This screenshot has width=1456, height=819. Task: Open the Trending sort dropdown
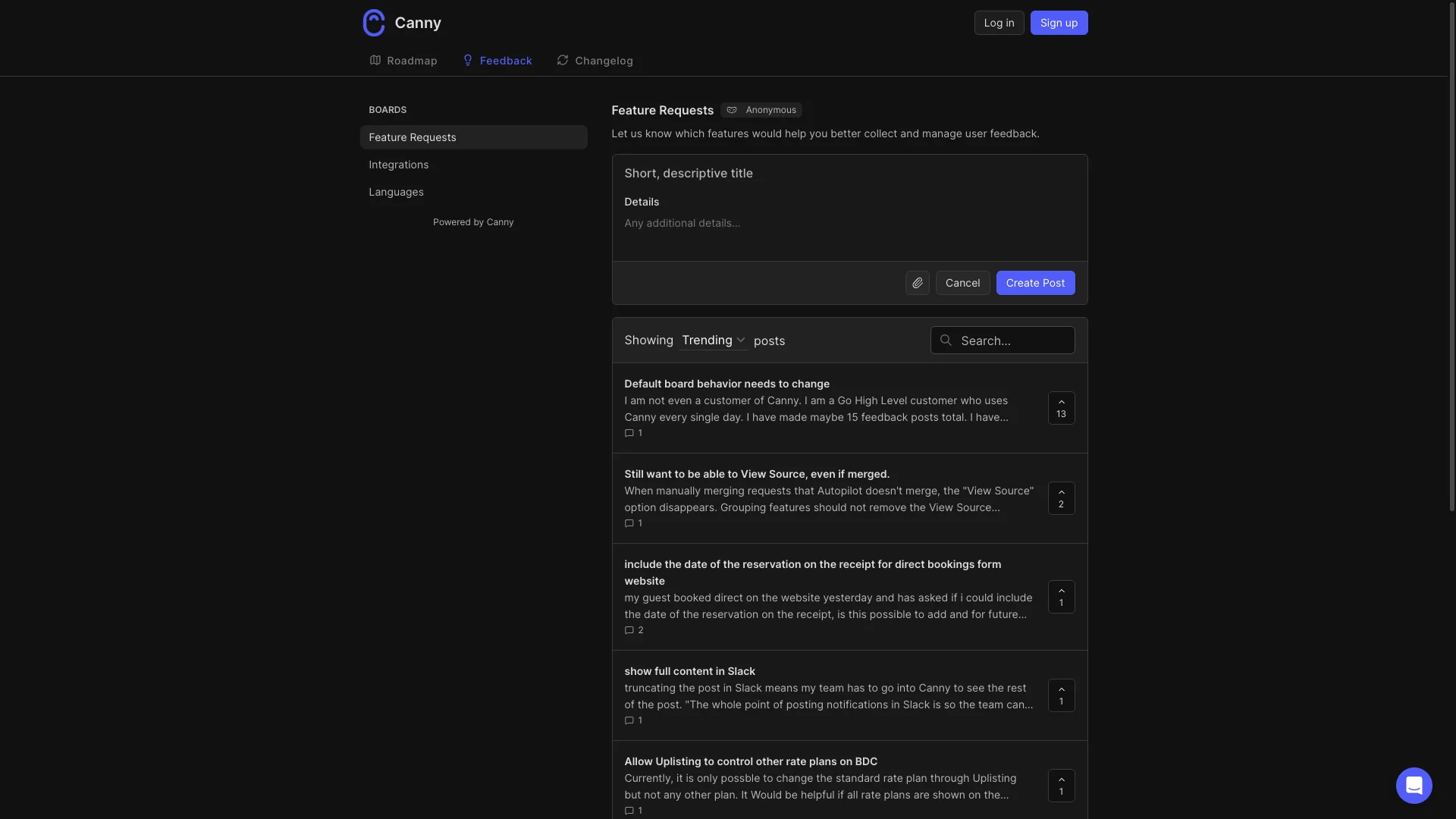[712, 340]
